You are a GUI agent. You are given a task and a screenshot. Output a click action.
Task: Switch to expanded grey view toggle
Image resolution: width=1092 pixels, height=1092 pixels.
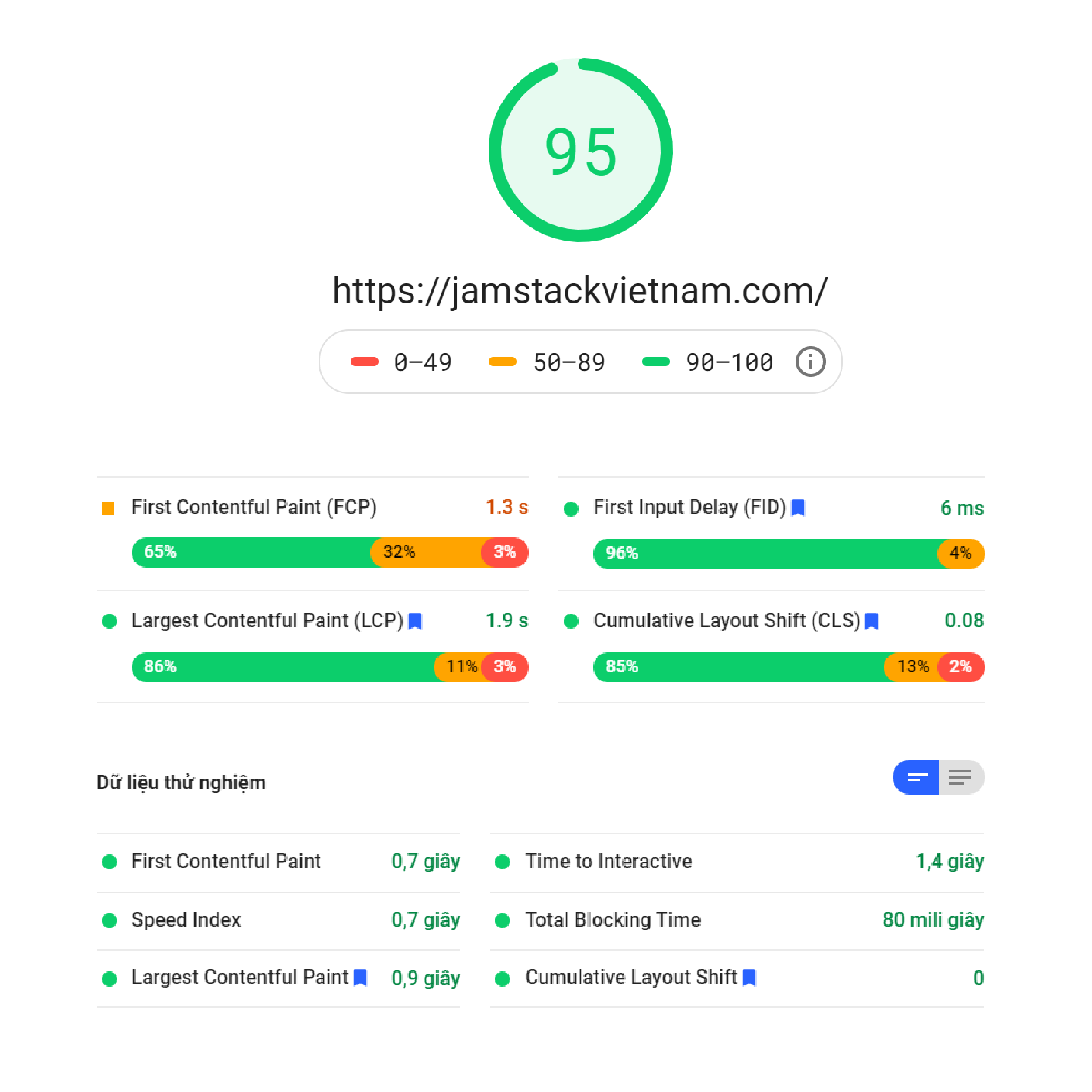[x=961, y=777]
